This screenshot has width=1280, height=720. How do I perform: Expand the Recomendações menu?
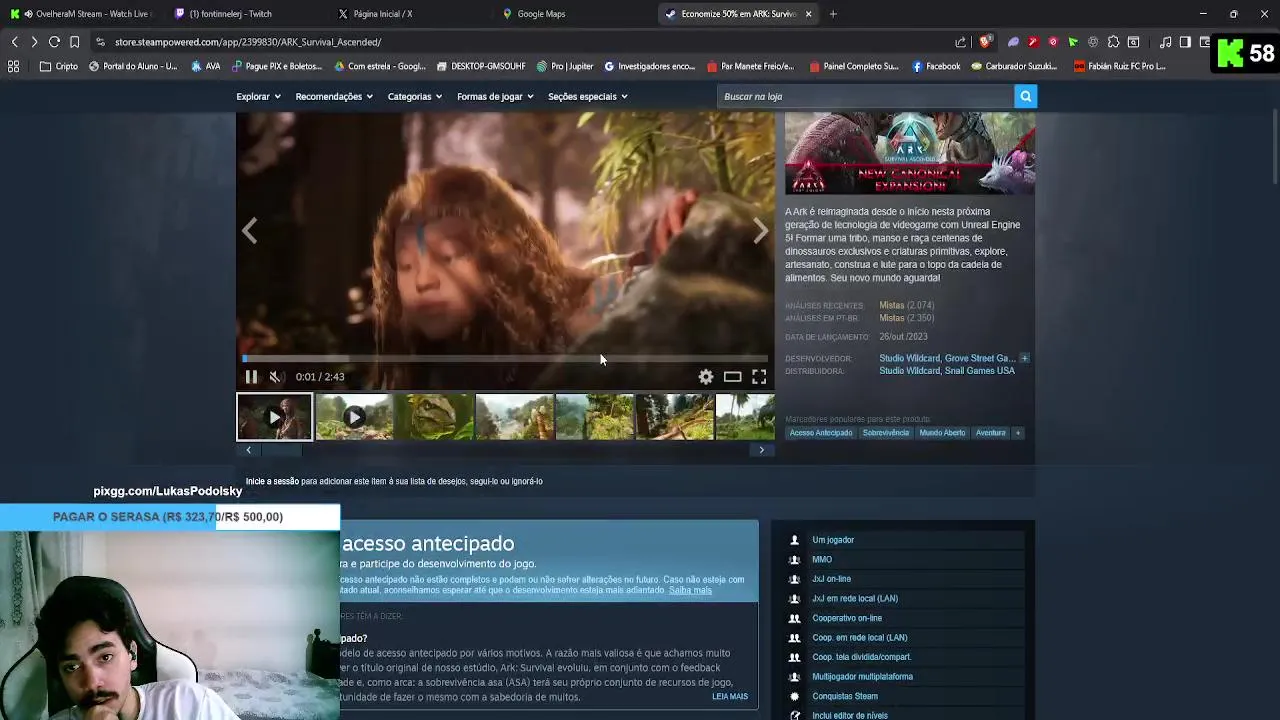tap(334, 96)
